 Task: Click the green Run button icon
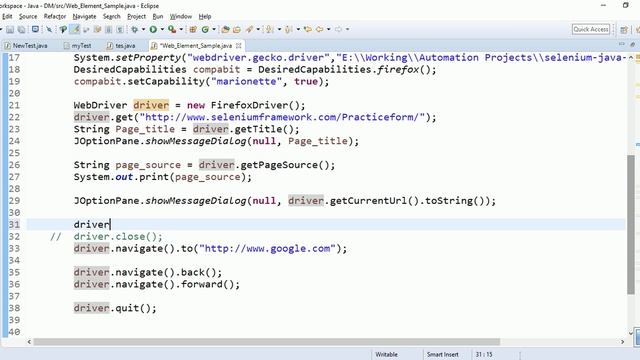[x=153, y=29]
